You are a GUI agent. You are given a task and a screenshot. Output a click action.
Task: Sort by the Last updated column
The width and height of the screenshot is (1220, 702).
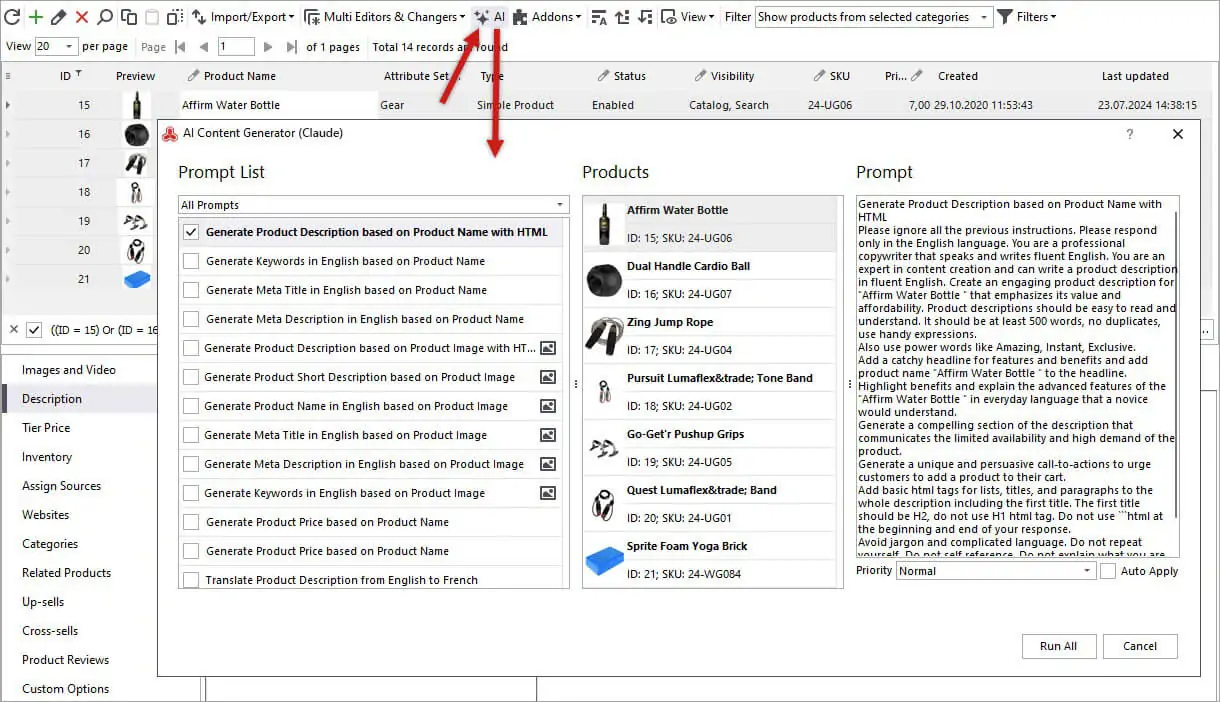[x=1135, y=76]
